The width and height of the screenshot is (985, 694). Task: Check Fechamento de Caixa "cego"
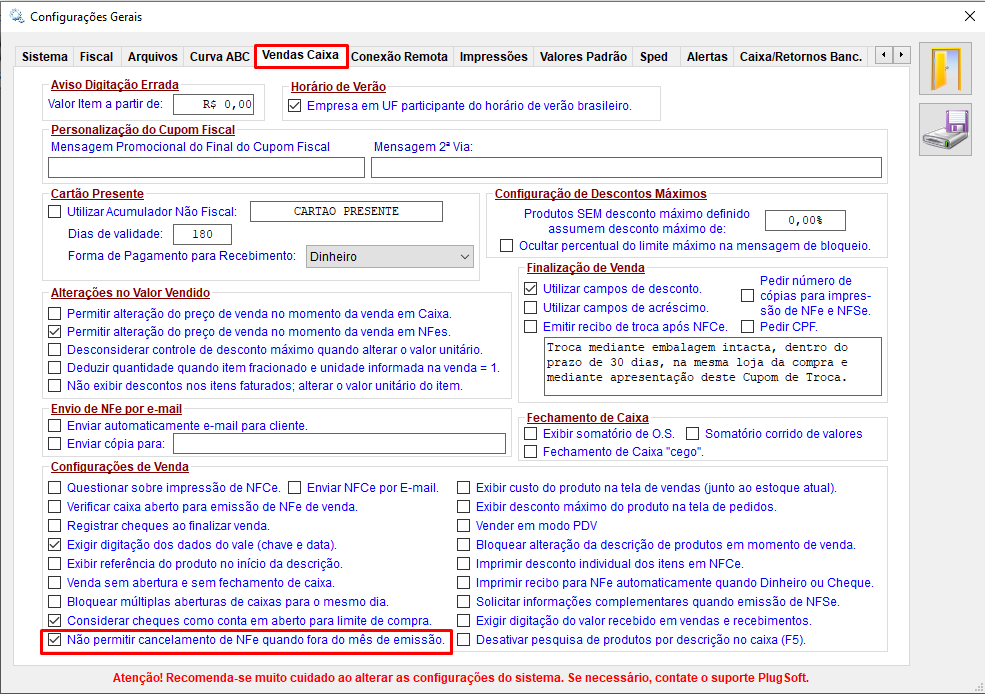(x=531, y=452)
